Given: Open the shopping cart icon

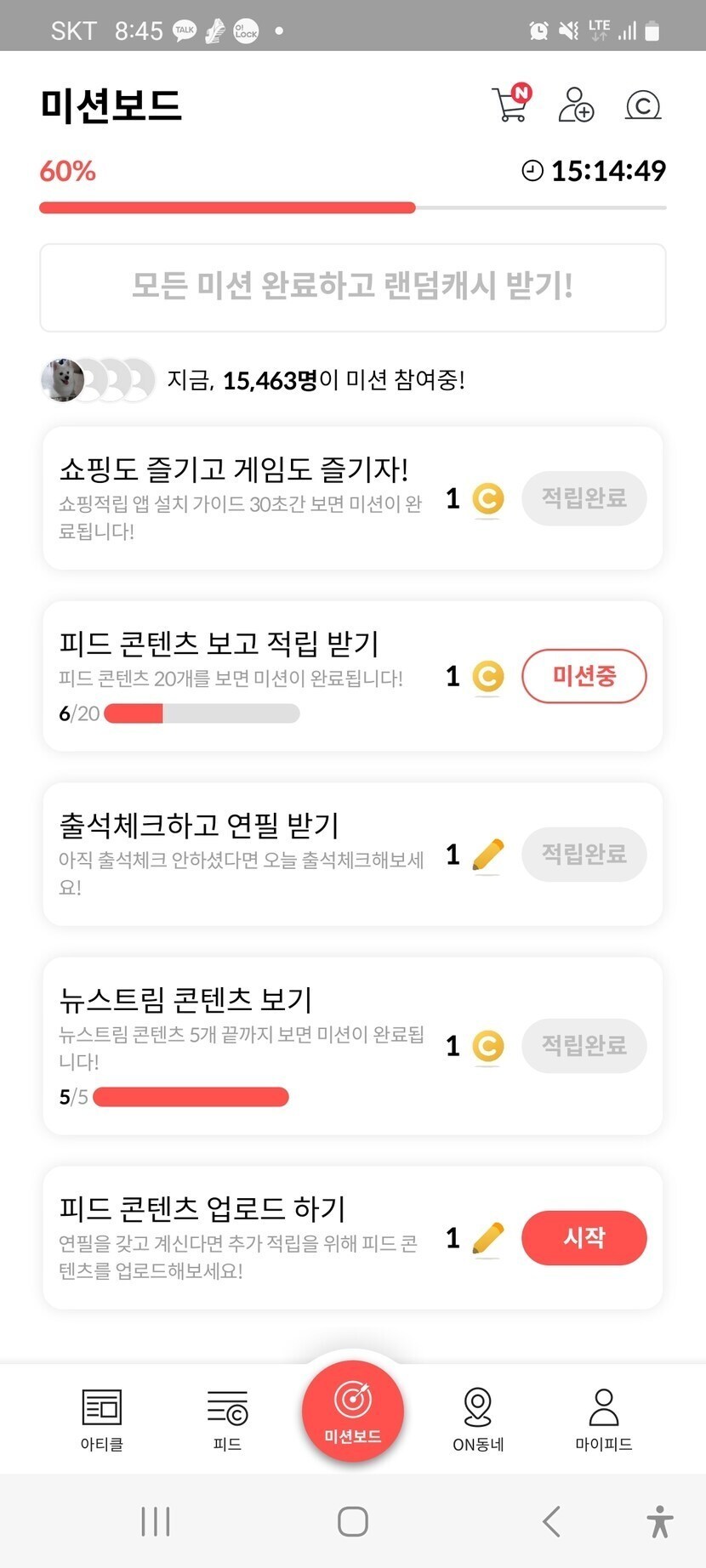Looking at the screenshot, I should (x=510, y=105).
